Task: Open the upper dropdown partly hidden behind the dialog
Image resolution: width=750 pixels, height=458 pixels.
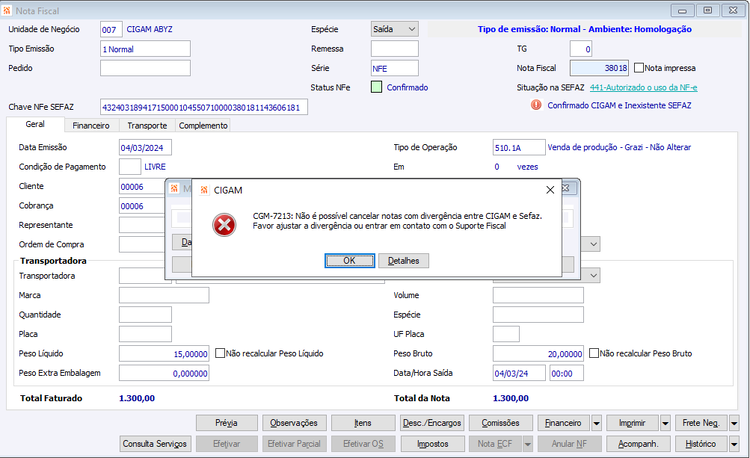Action: [x=594, y=244]
